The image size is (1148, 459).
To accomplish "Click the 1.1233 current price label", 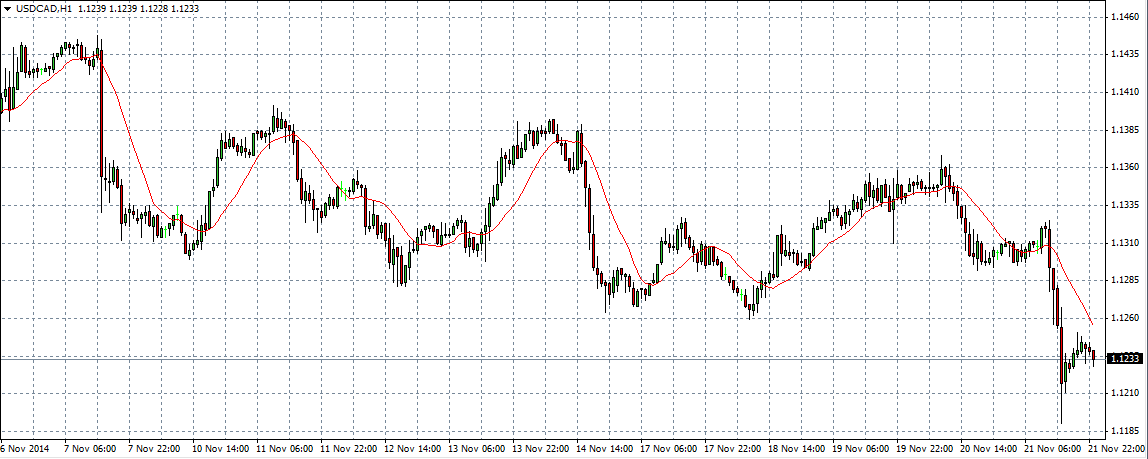I will (x=1124, y=359).
